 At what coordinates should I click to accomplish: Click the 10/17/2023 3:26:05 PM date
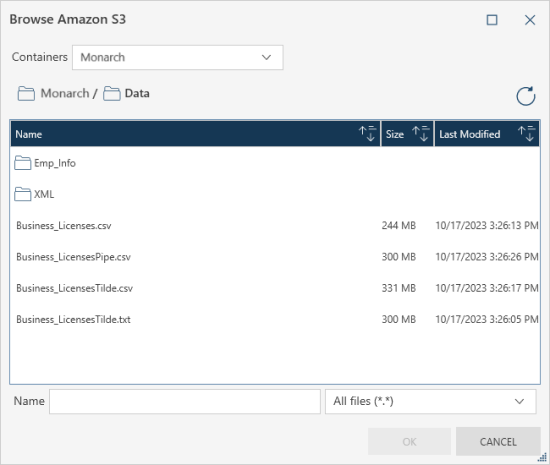(487, 319)
